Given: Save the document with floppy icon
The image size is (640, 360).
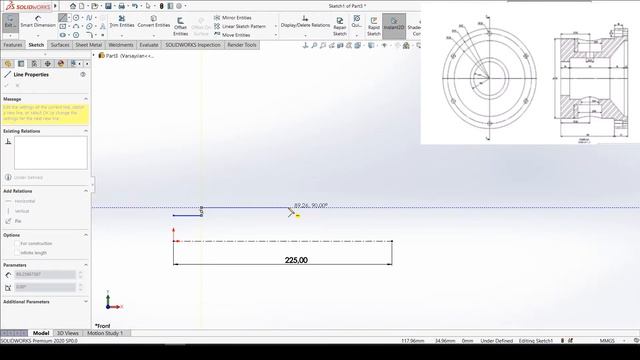Looking at the screenshot, I should [108, 6].
